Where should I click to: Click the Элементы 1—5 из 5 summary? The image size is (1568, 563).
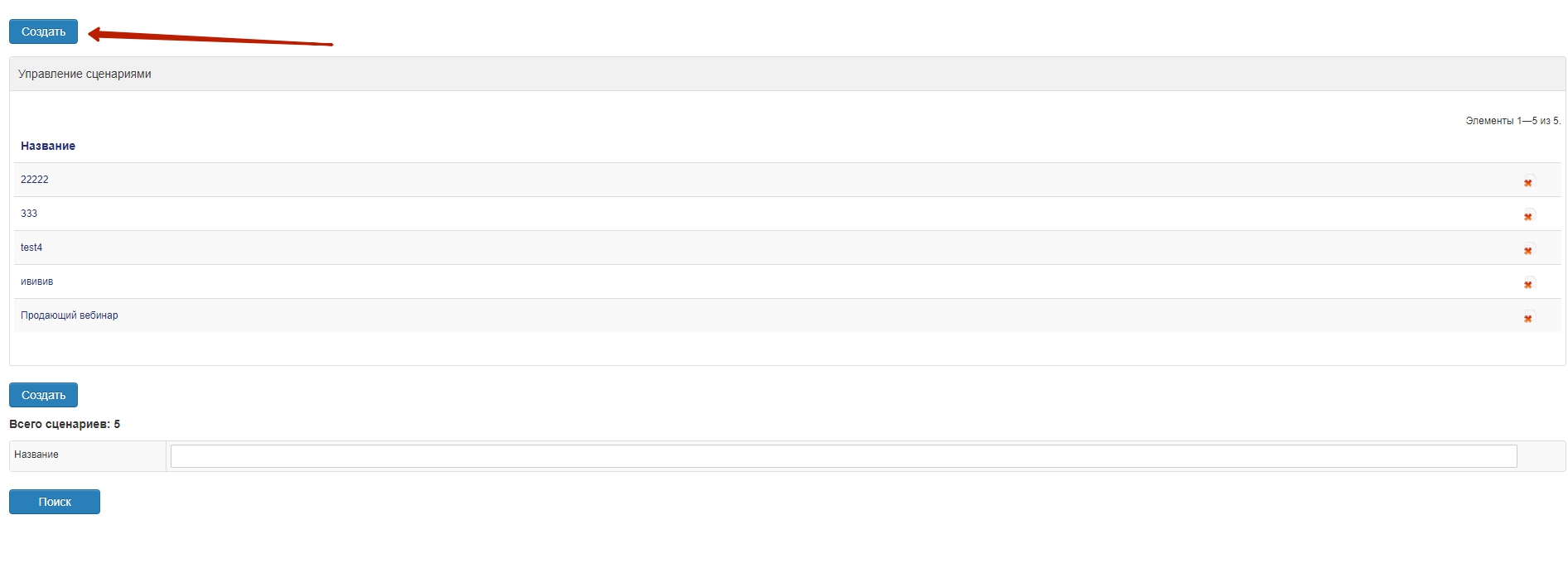[1513, 121]
